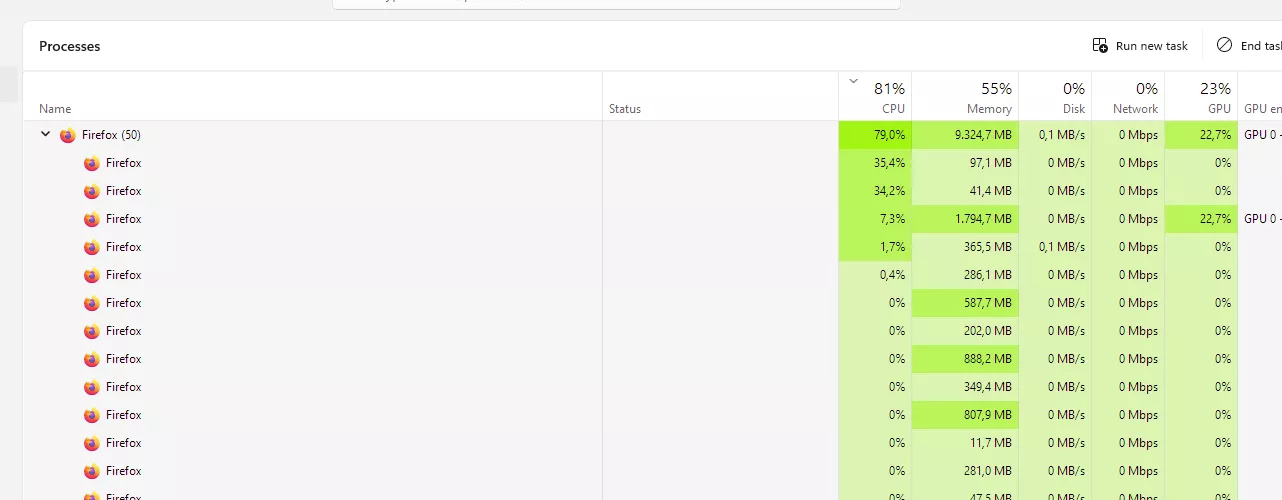
Task: Sort by the Name column header
Action: pyautogui.click(x=313, y=97)
